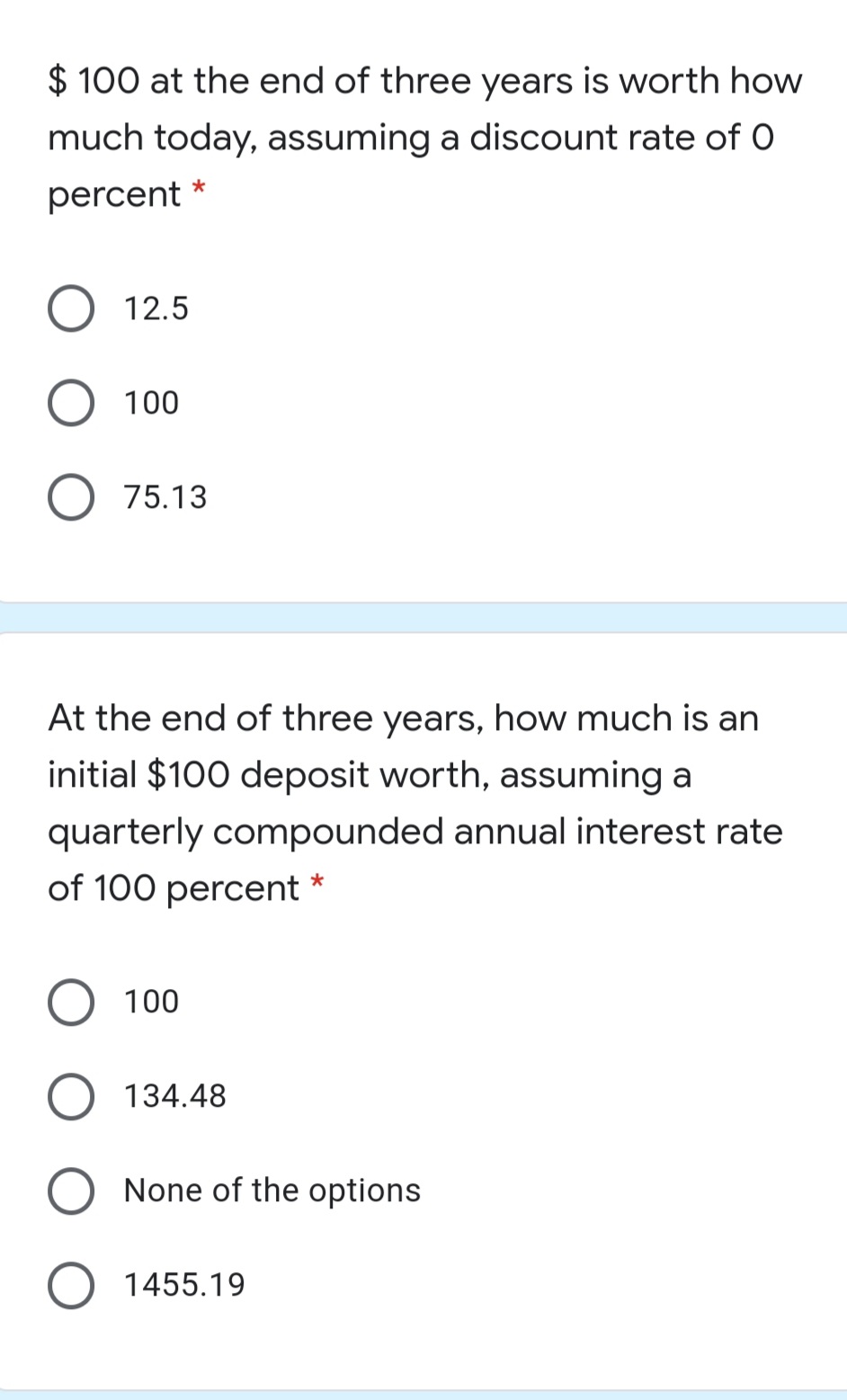
Task: Click the 134.48 label text
Action: point(173,1096)
